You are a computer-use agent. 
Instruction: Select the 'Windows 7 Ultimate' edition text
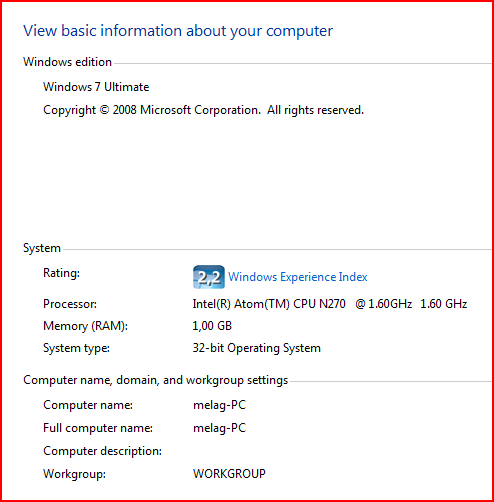[x=96, y=87]
